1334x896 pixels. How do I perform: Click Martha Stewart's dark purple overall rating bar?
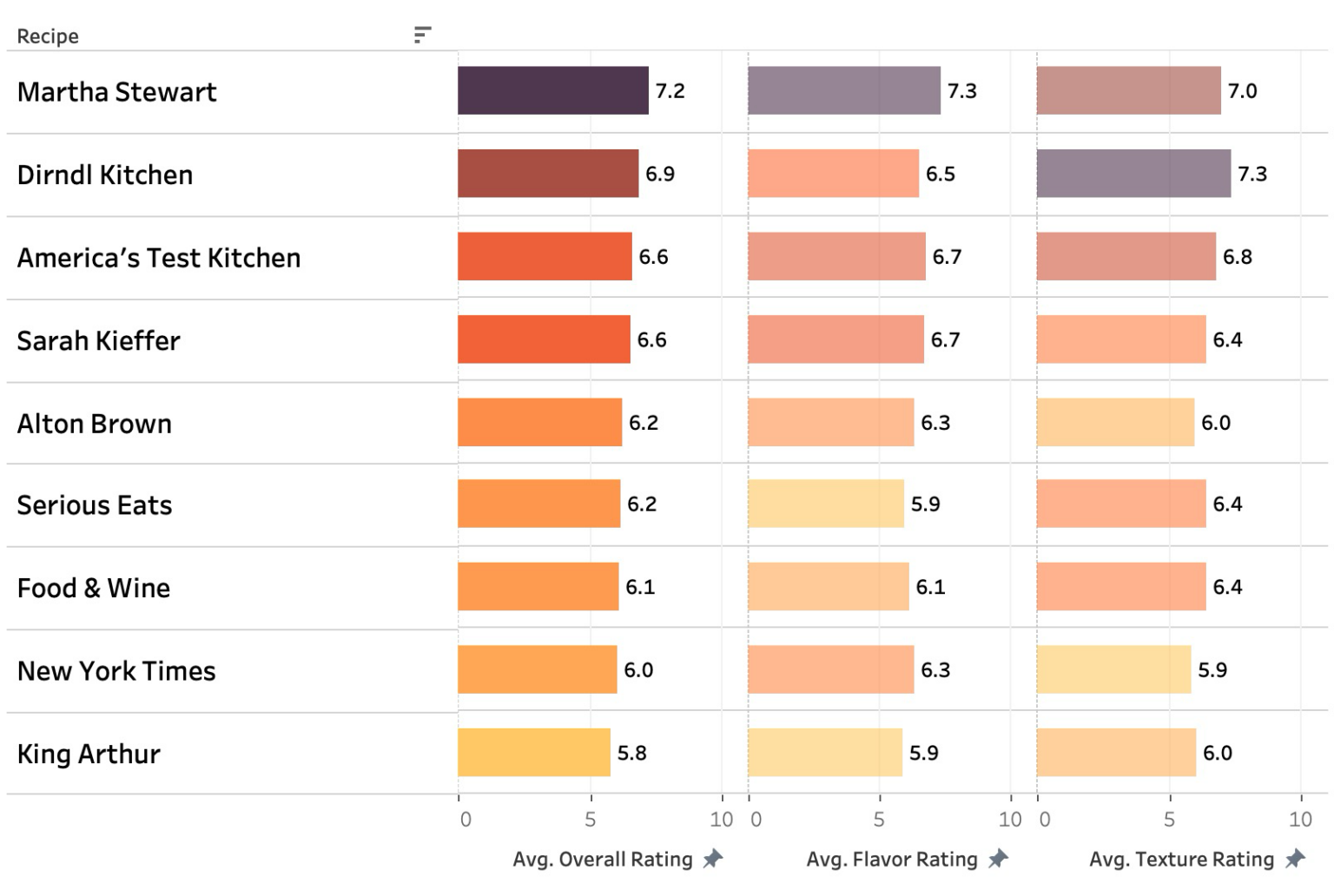click(552, 90)
